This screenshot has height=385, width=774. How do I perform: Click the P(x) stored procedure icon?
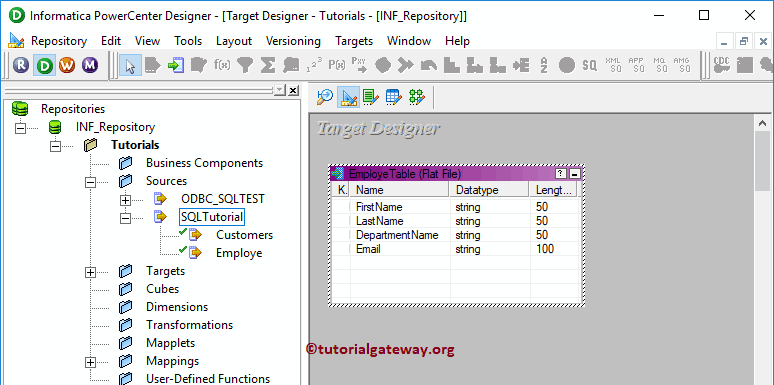337,65
